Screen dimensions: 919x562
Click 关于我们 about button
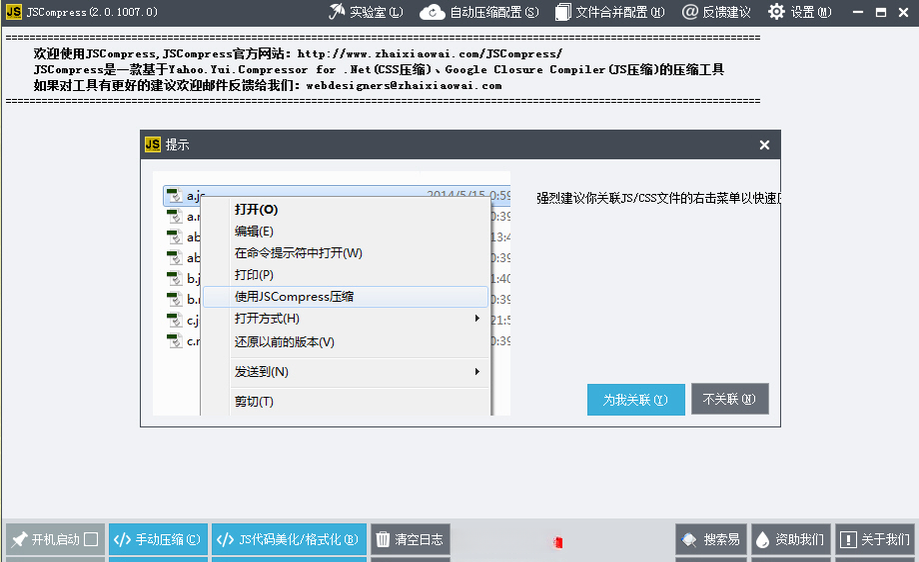point(875,539)
